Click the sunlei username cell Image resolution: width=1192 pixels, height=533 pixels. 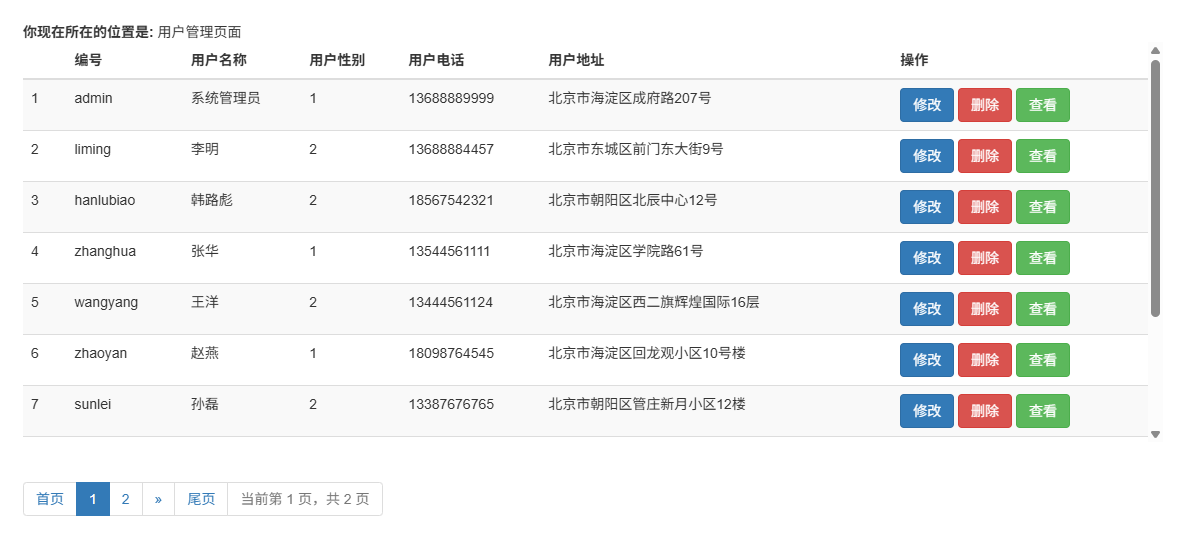pyautogui.click(x=93, y=404)
